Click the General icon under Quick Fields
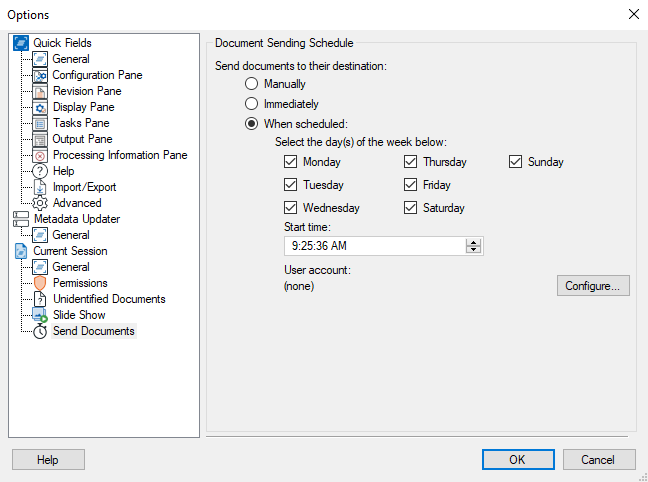Screen dimensions: 648x482 [x=40, y=59]
